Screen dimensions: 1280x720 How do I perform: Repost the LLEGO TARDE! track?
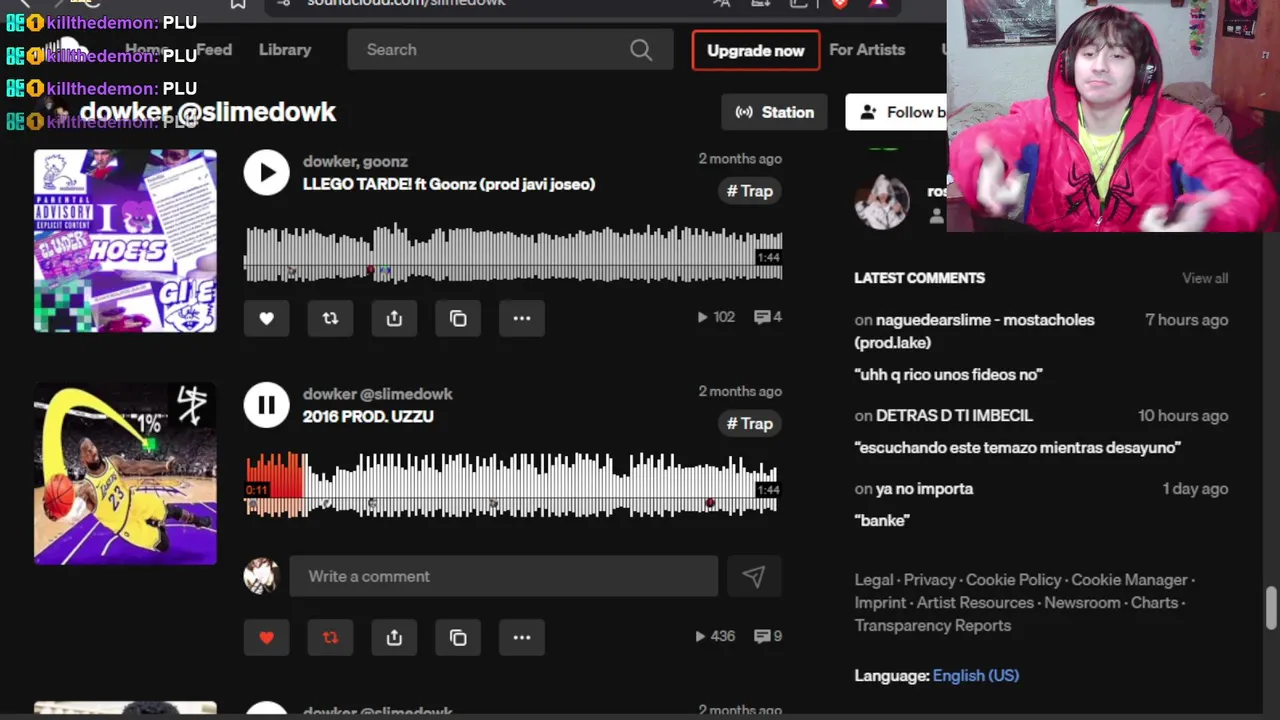(x=330, y=318)
